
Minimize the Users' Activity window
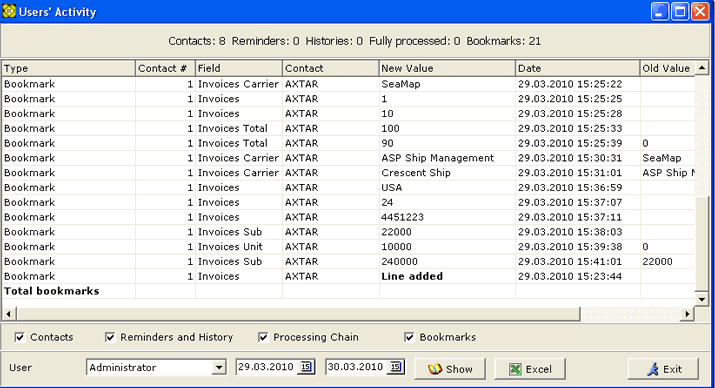pyautogui.click(x=659, y=11)
